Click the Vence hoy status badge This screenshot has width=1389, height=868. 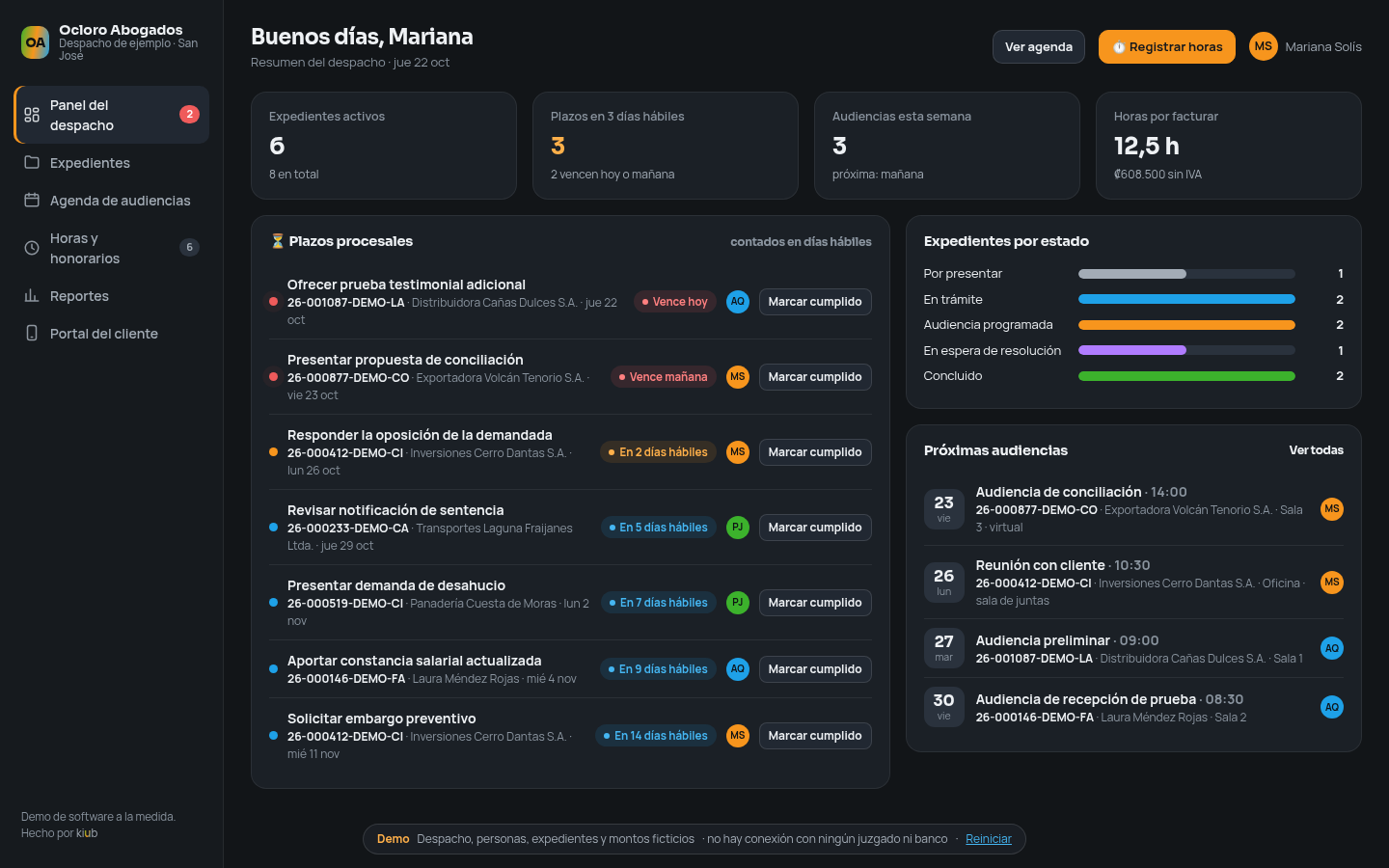[x=675, y=302]
